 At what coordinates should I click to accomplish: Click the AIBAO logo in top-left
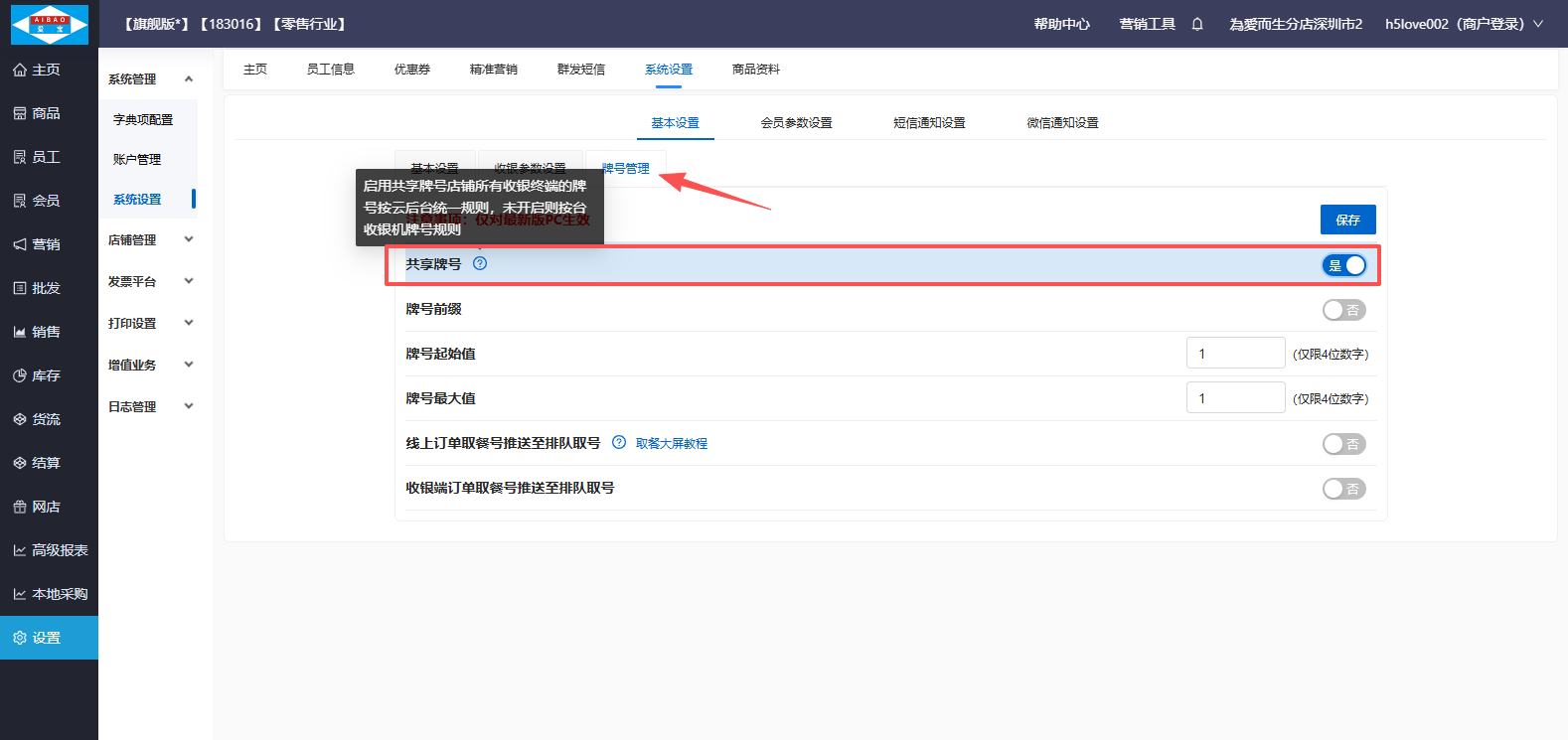pos(49,24)
